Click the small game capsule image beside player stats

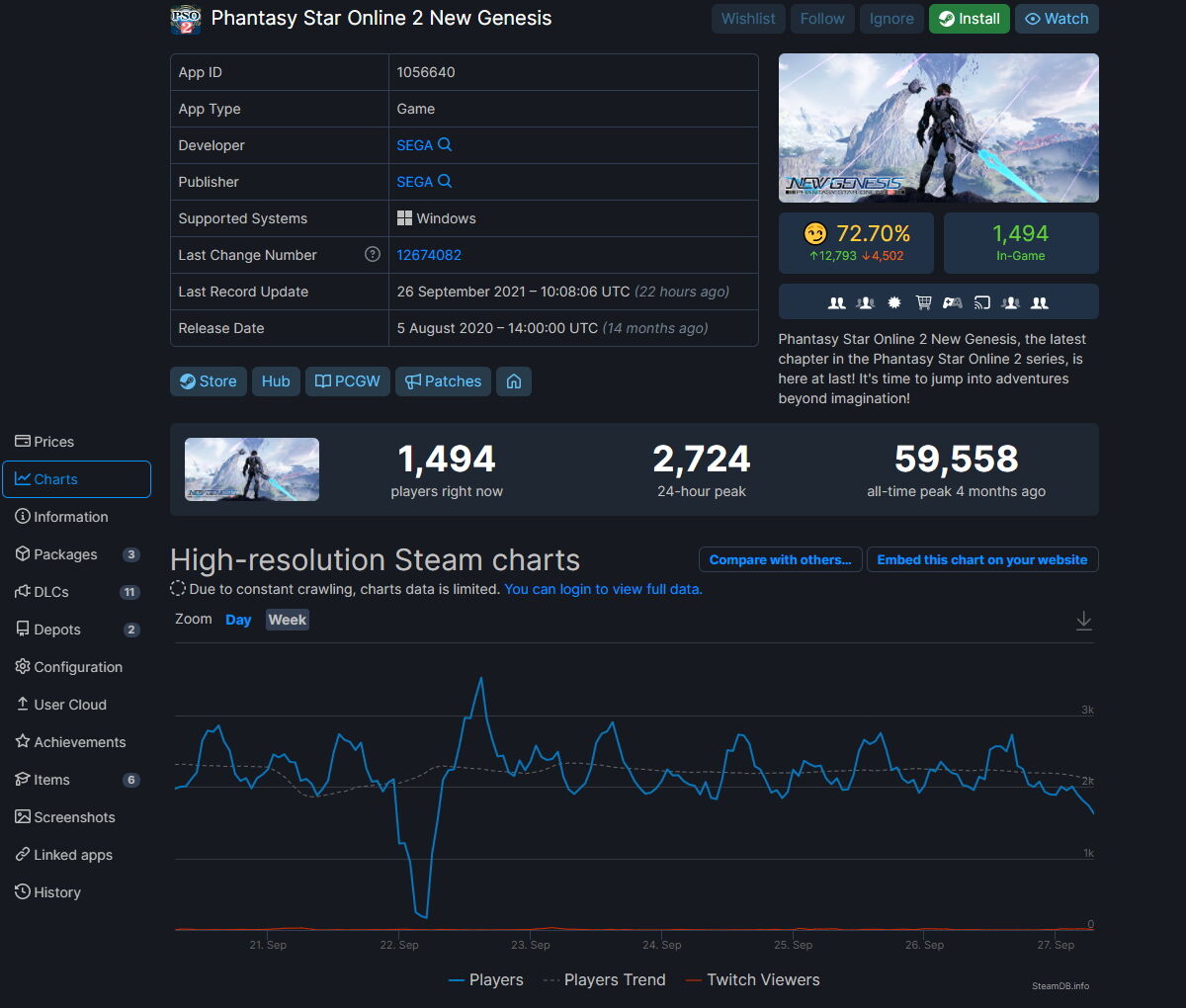click(252, 469)
